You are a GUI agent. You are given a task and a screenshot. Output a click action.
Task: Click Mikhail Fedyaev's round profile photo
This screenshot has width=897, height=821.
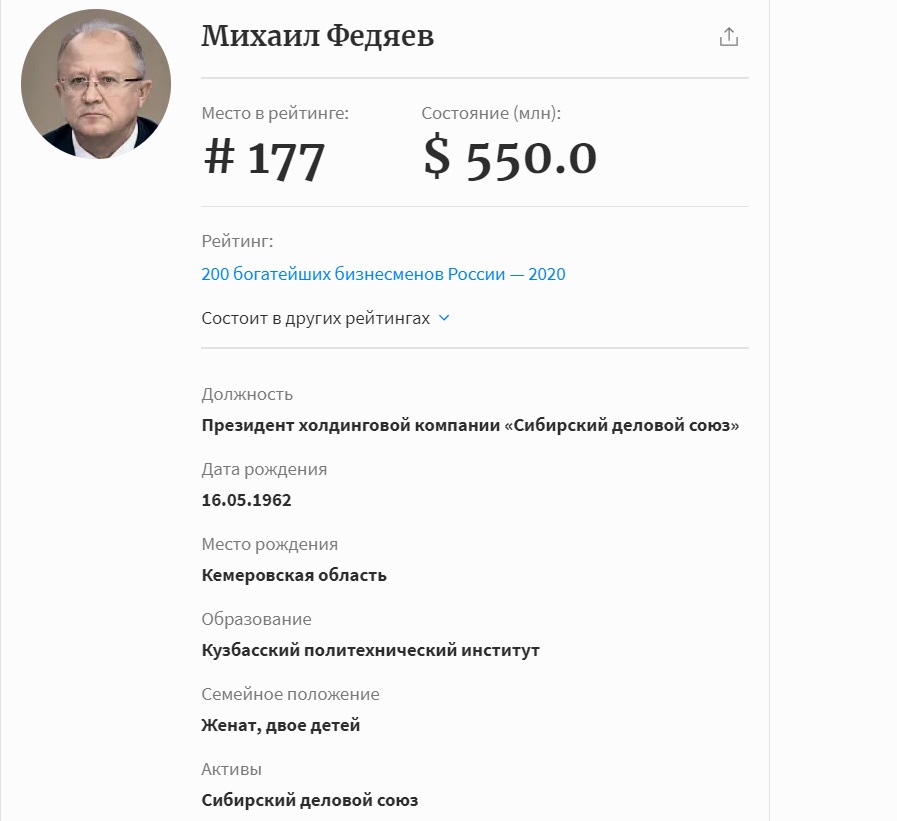pyautogui.click(x=96, y=84)
